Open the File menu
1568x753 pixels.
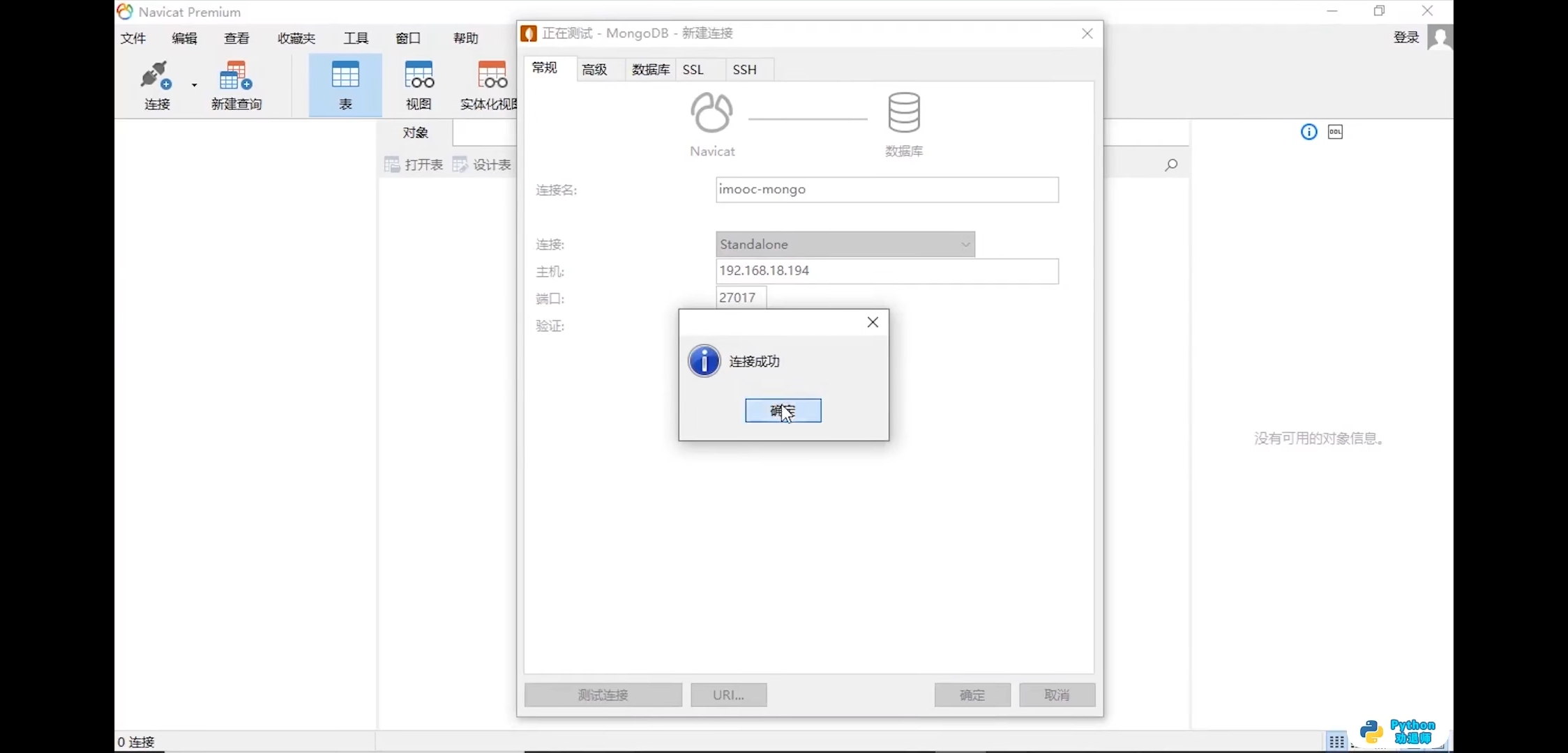pos(133,38)
